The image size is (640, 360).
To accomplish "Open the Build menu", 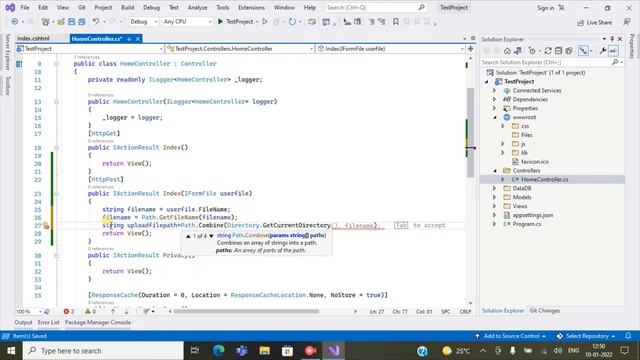I will click(127, 7).
